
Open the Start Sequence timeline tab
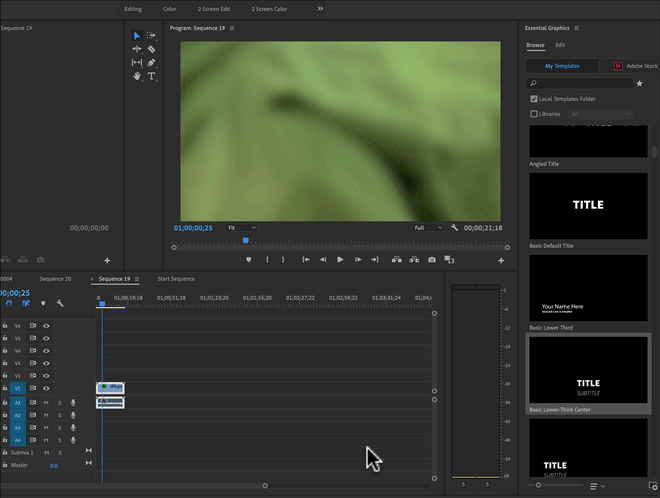[x=176, y=279]
